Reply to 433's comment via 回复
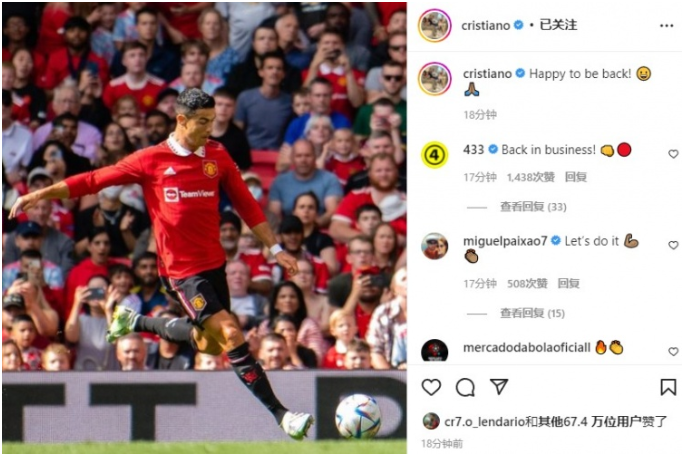This screenshot has height=456, width=684. coord(575,177)
